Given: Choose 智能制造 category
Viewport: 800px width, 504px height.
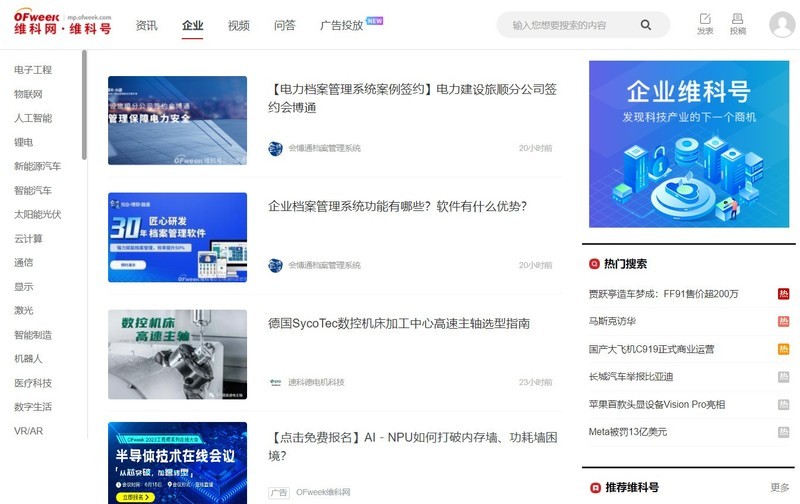Looking at the screenshot, I should coord(33,335).
